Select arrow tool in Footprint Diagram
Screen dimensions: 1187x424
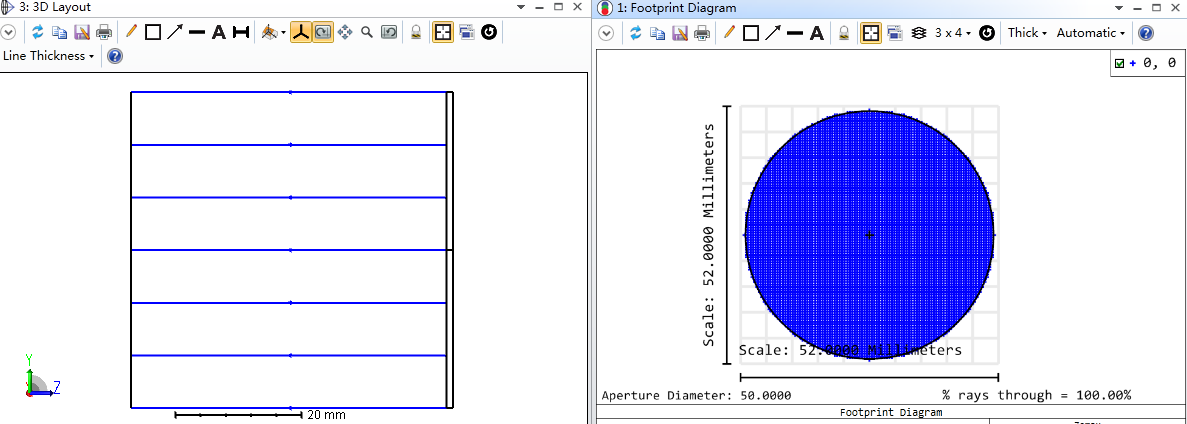(x=773, y=33)
